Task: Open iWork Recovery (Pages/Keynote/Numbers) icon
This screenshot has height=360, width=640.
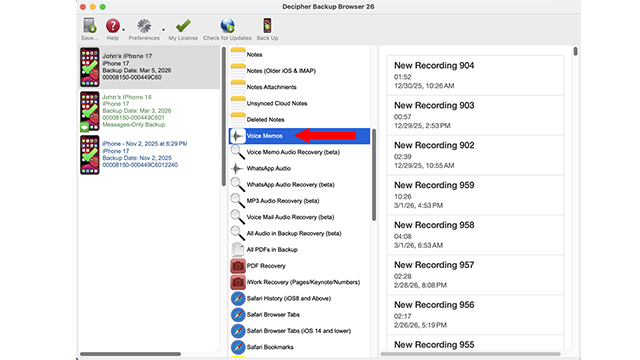Action: 238,282
